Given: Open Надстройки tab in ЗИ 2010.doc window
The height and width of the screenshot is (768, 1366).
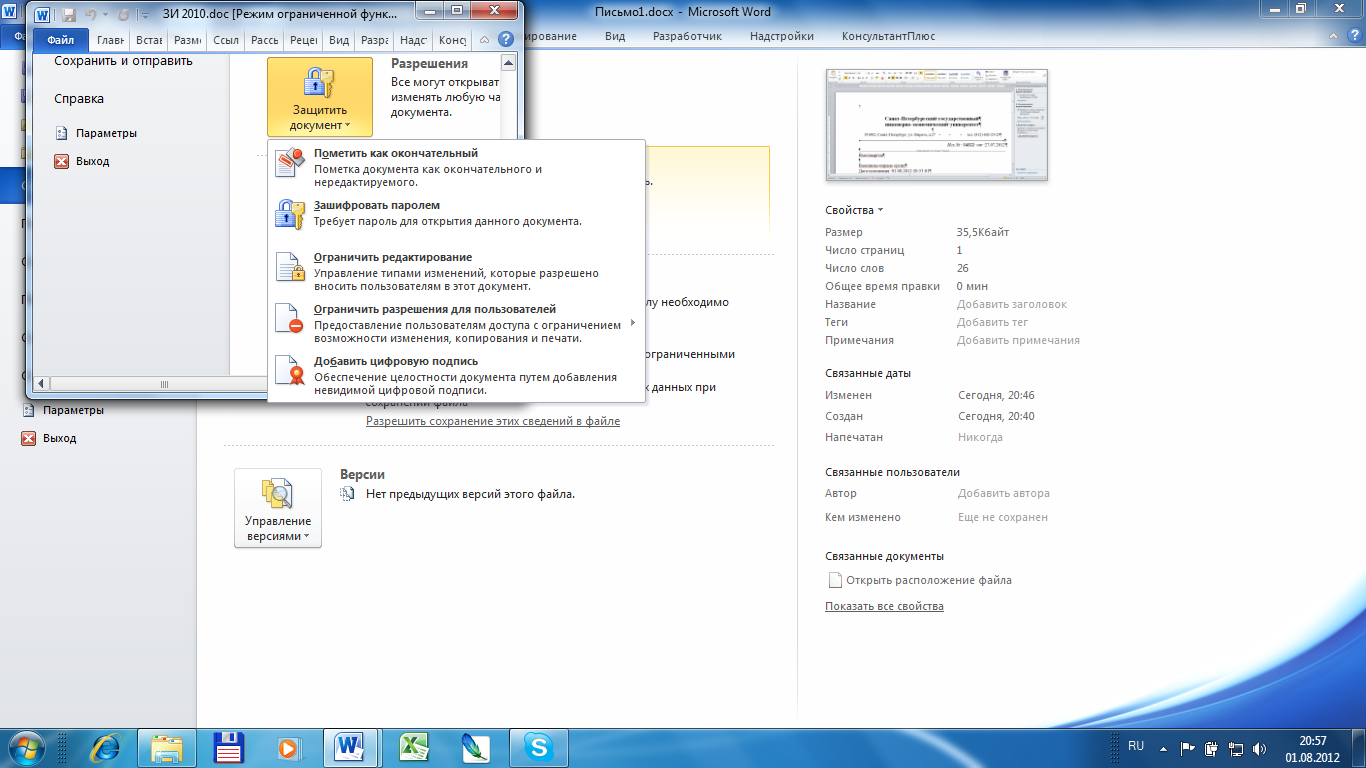Looking at the screenshot, I should click(x=413, y=40).
